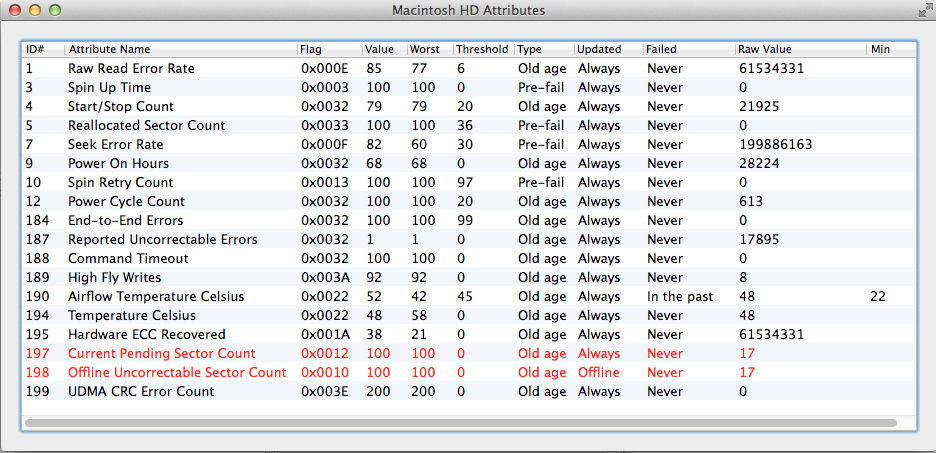Image resolution: width=936 pixels, height=453 pixels.
Task: Select the Command Timeout row
Action: (469, 259)
